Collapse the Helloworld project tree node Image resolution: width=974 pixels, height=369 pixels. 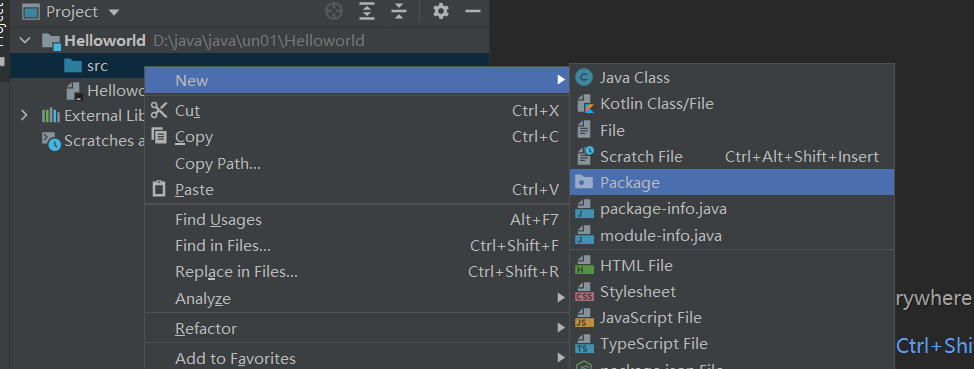point(25,41)
